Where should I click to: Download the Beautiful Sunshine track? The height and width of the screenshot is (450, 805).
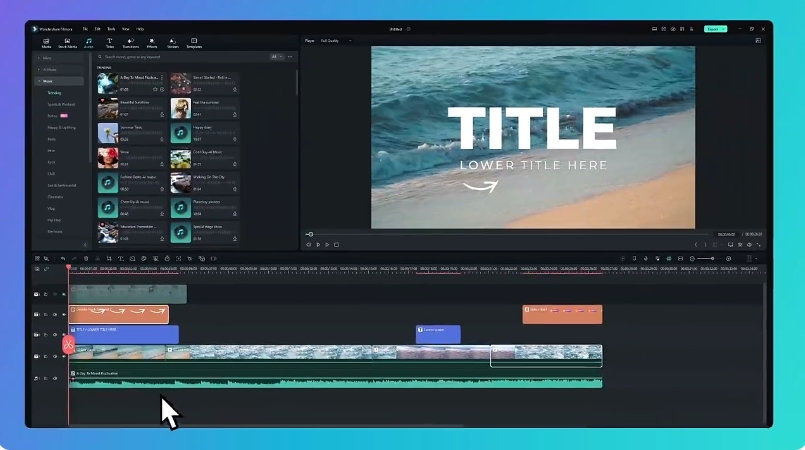163,115
